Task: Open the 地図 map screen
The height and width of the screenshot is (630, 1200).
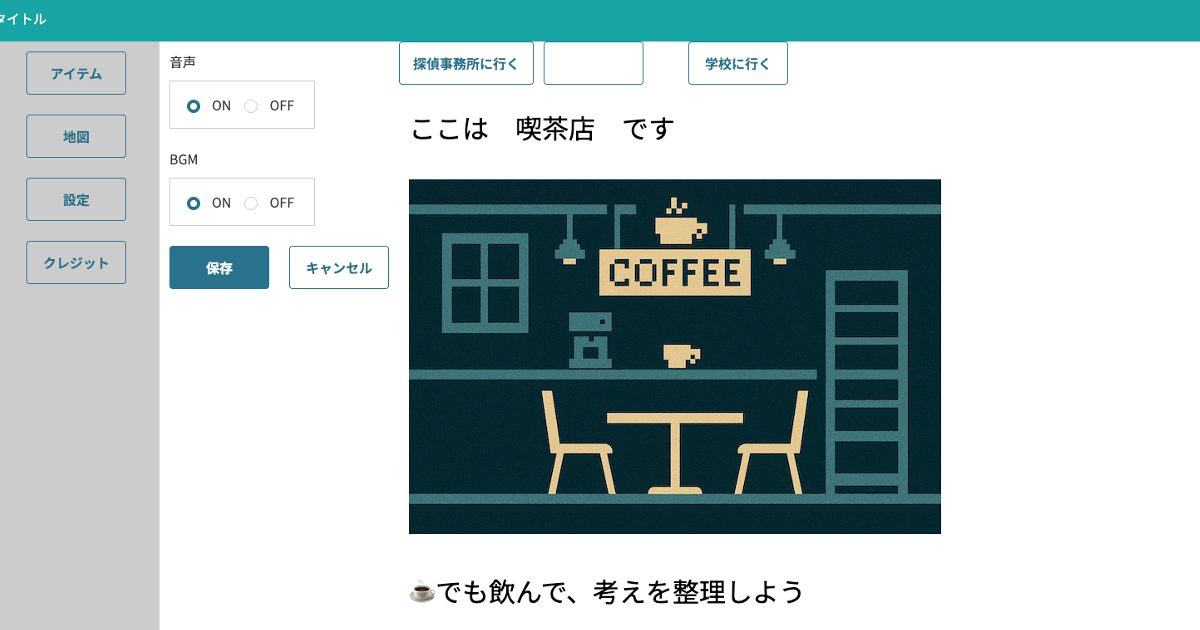Action: click(76, 136)
